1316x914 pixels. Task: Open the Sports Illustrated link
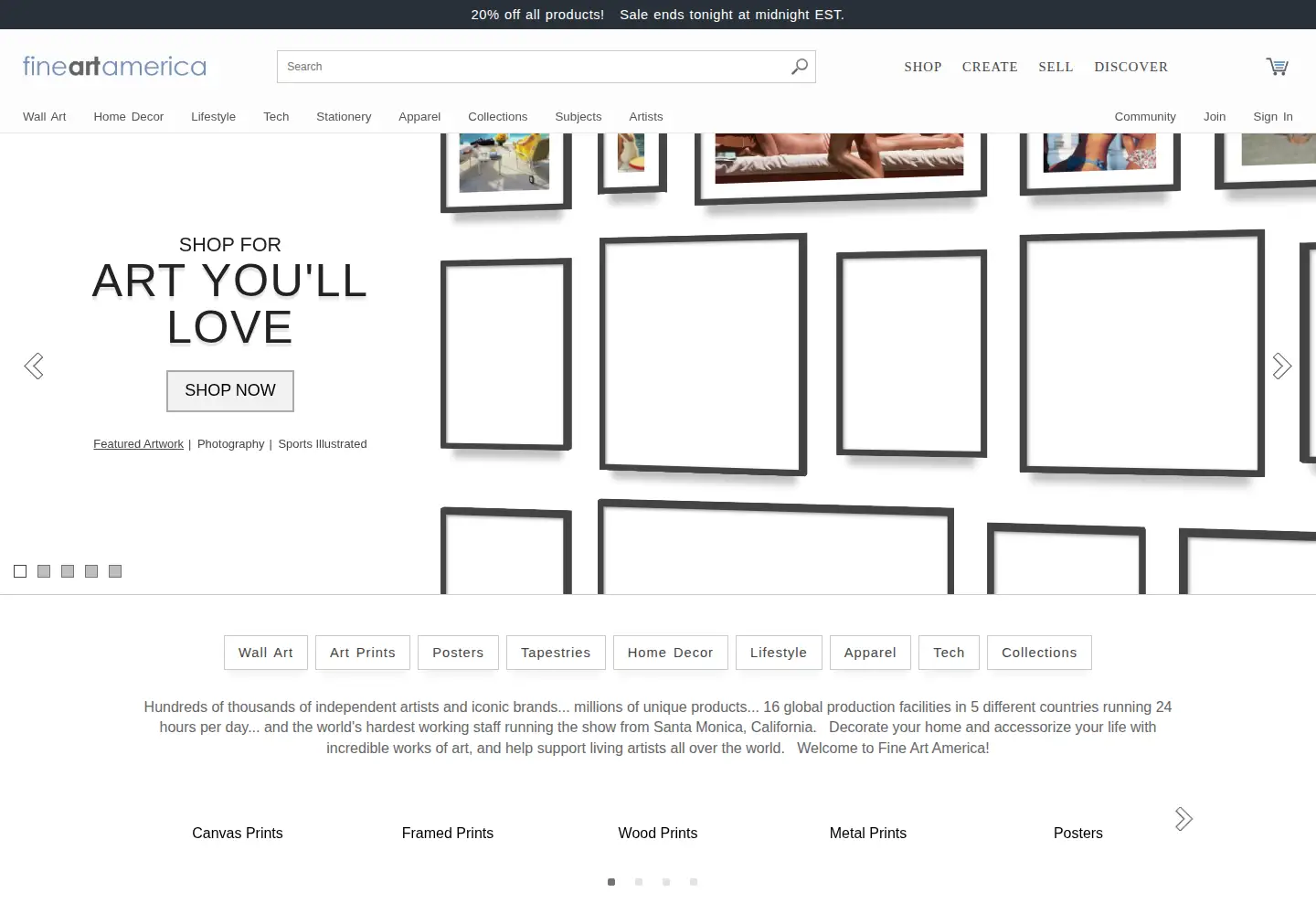(x=323, y=444)
